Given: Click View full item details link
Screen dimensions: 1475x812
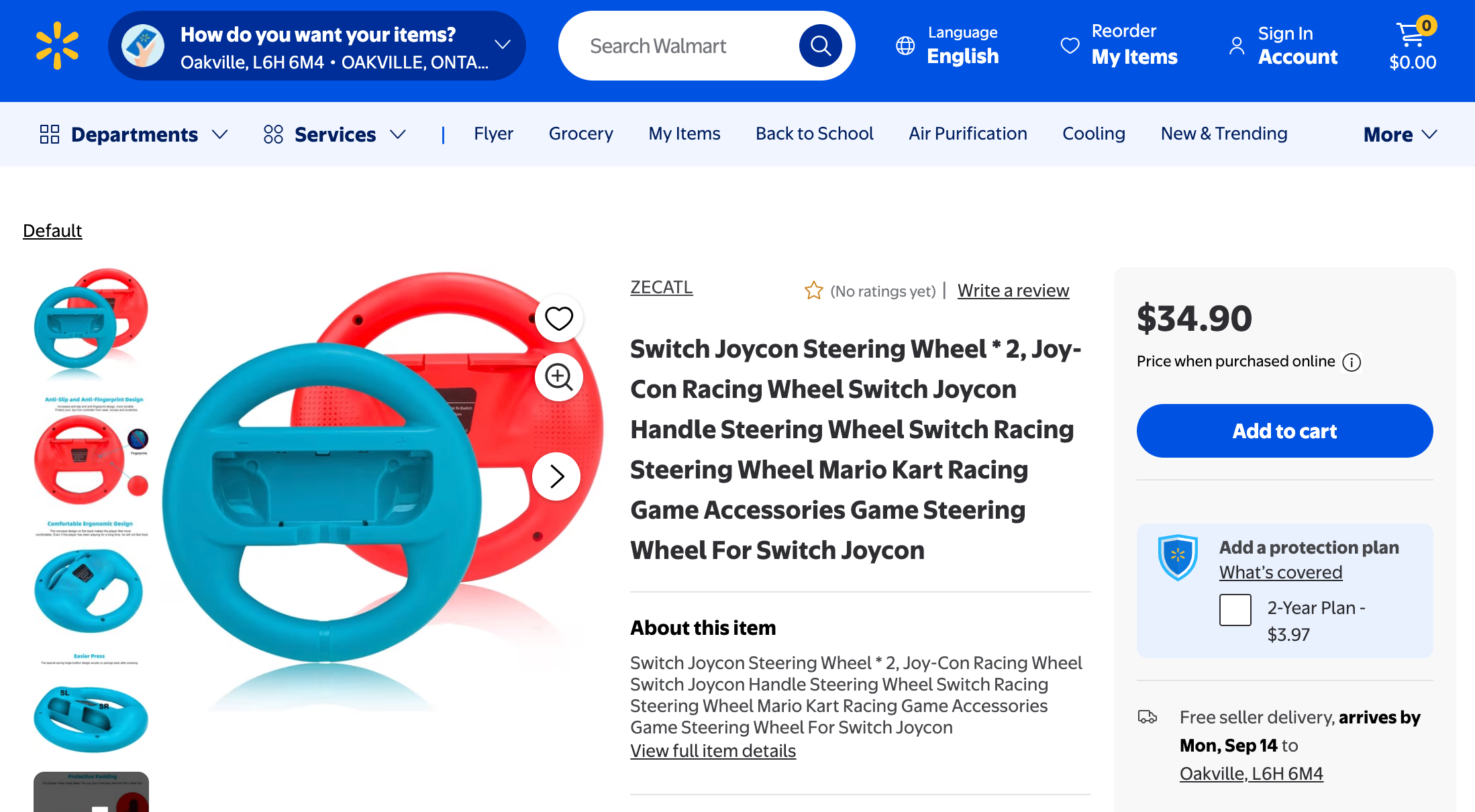Looking at the screenshot, I should tap(713, 751).
